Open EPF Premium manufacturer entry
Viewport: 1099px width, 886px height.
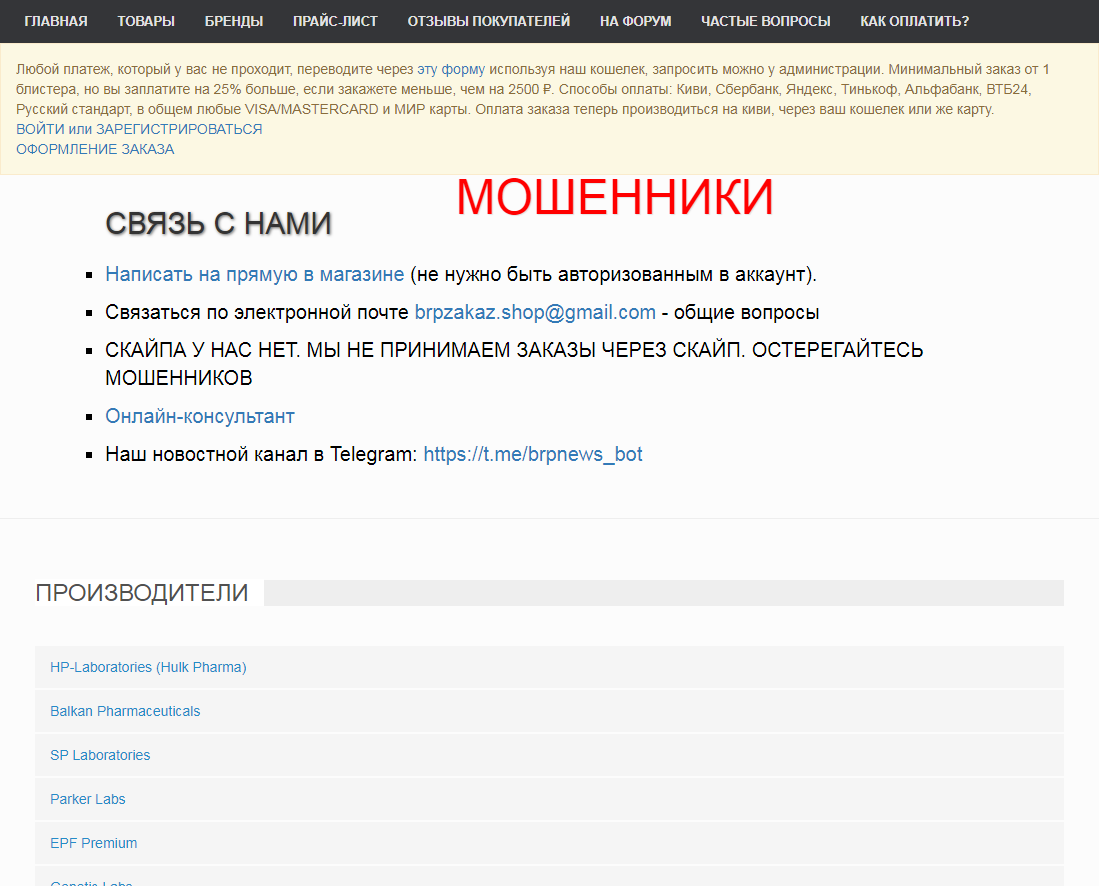tap(93, 843)
